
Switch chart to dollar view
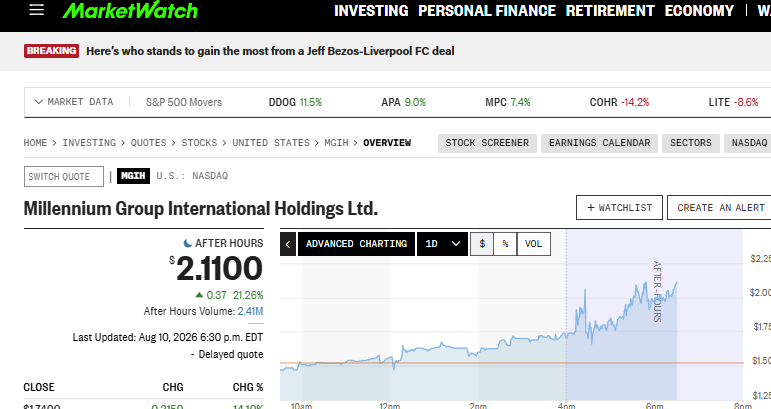(482, 244)
